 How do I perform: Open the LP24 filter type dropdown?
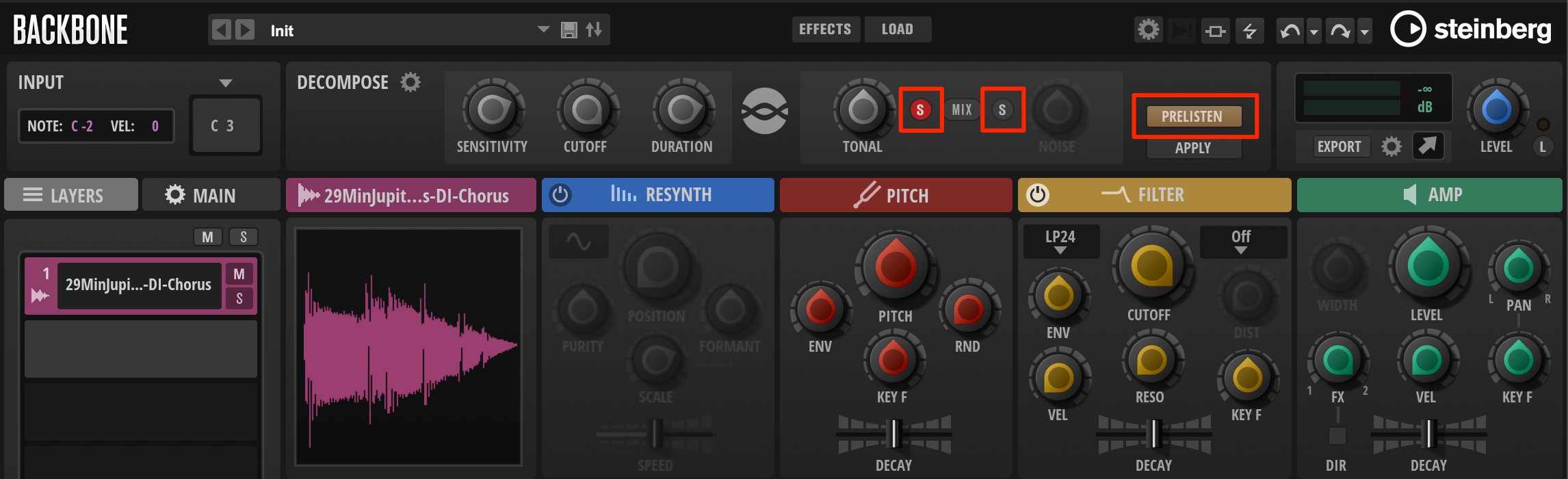(1061, 242)
